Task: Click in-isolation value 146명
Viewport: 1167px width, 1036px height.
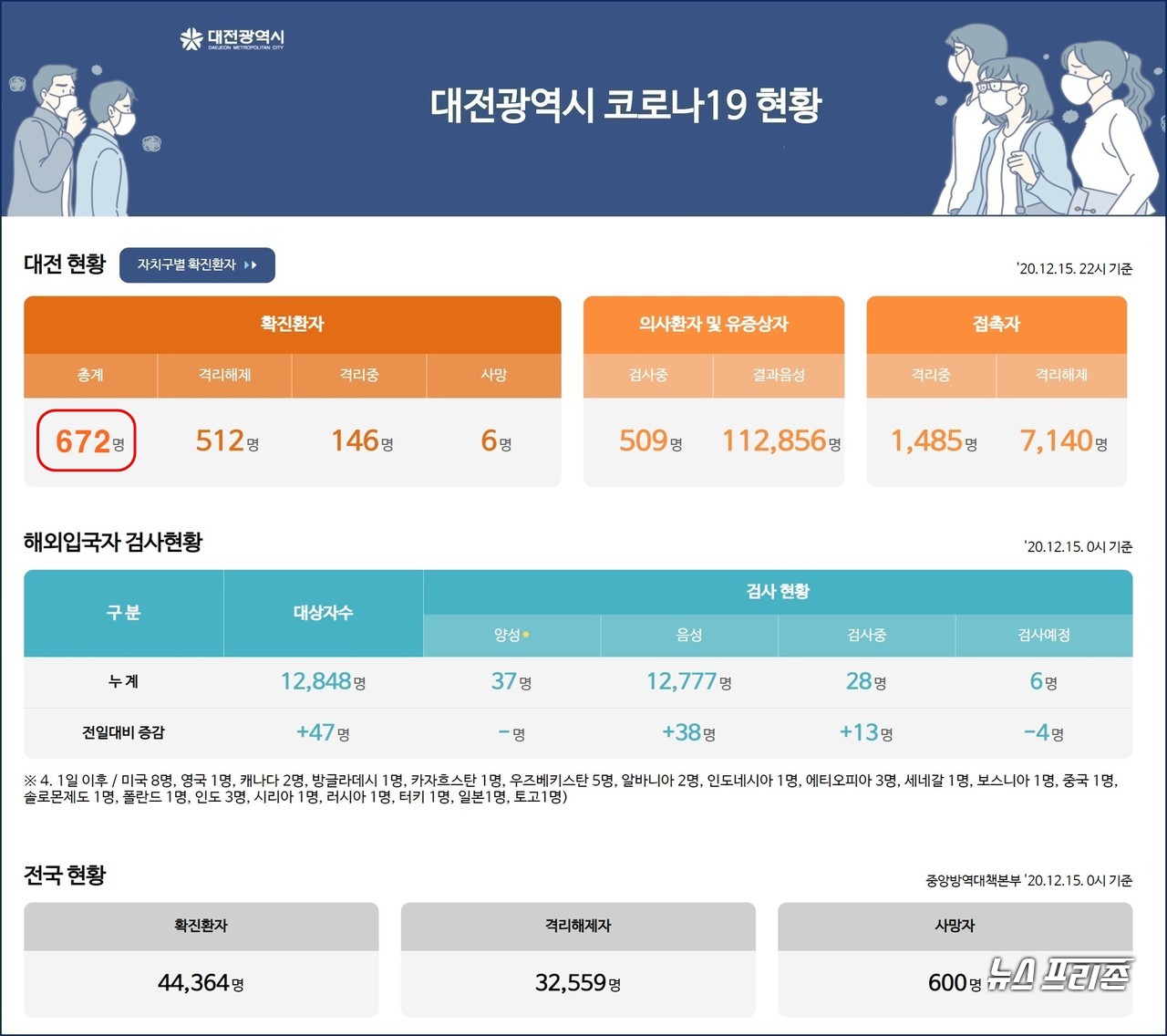Action: click(362, 441)
